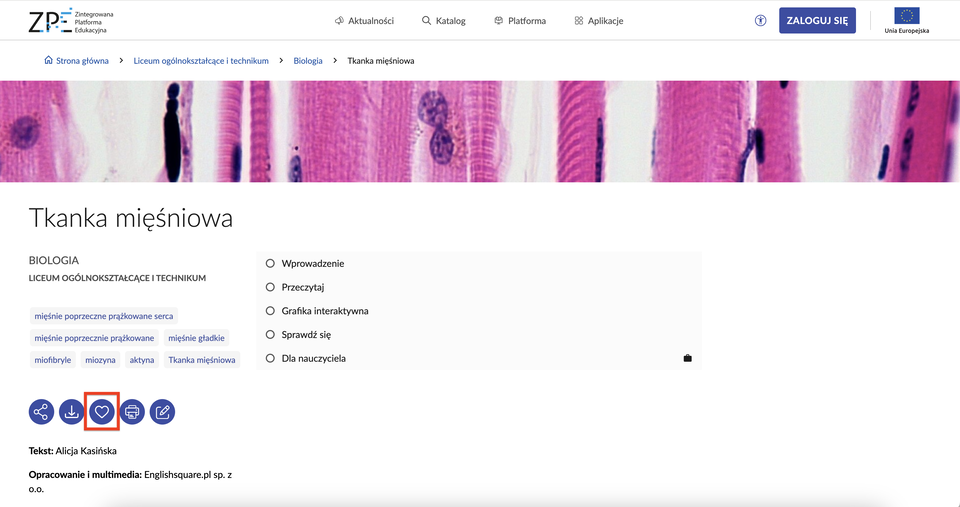The image size is (960, 507).
Task: Open the Katalog menu item
Action: pos(444,21)
